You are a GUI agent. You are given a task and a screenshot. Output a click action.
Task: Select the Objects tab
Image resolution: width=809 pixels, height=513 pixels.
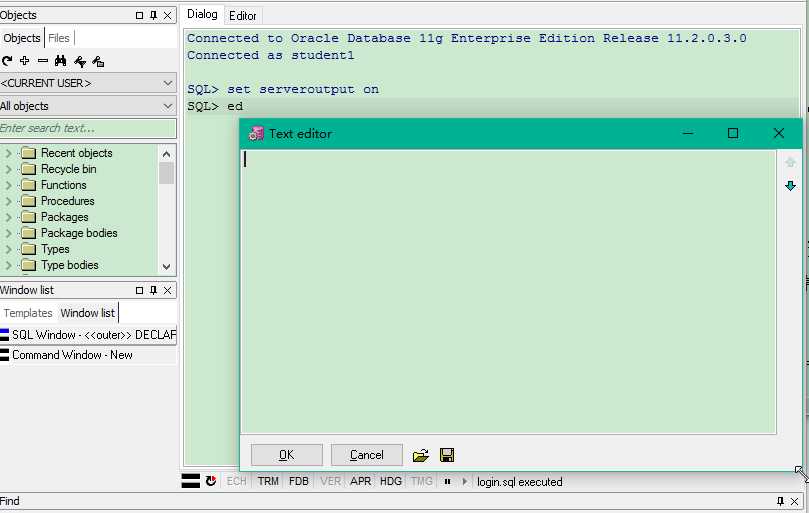point(22,38)
